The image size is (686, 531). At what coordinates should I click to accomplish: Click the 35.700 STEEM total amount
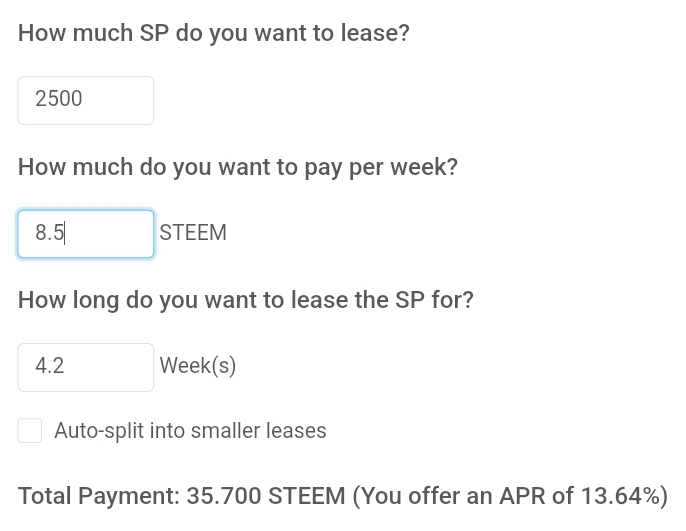point(266,496)
